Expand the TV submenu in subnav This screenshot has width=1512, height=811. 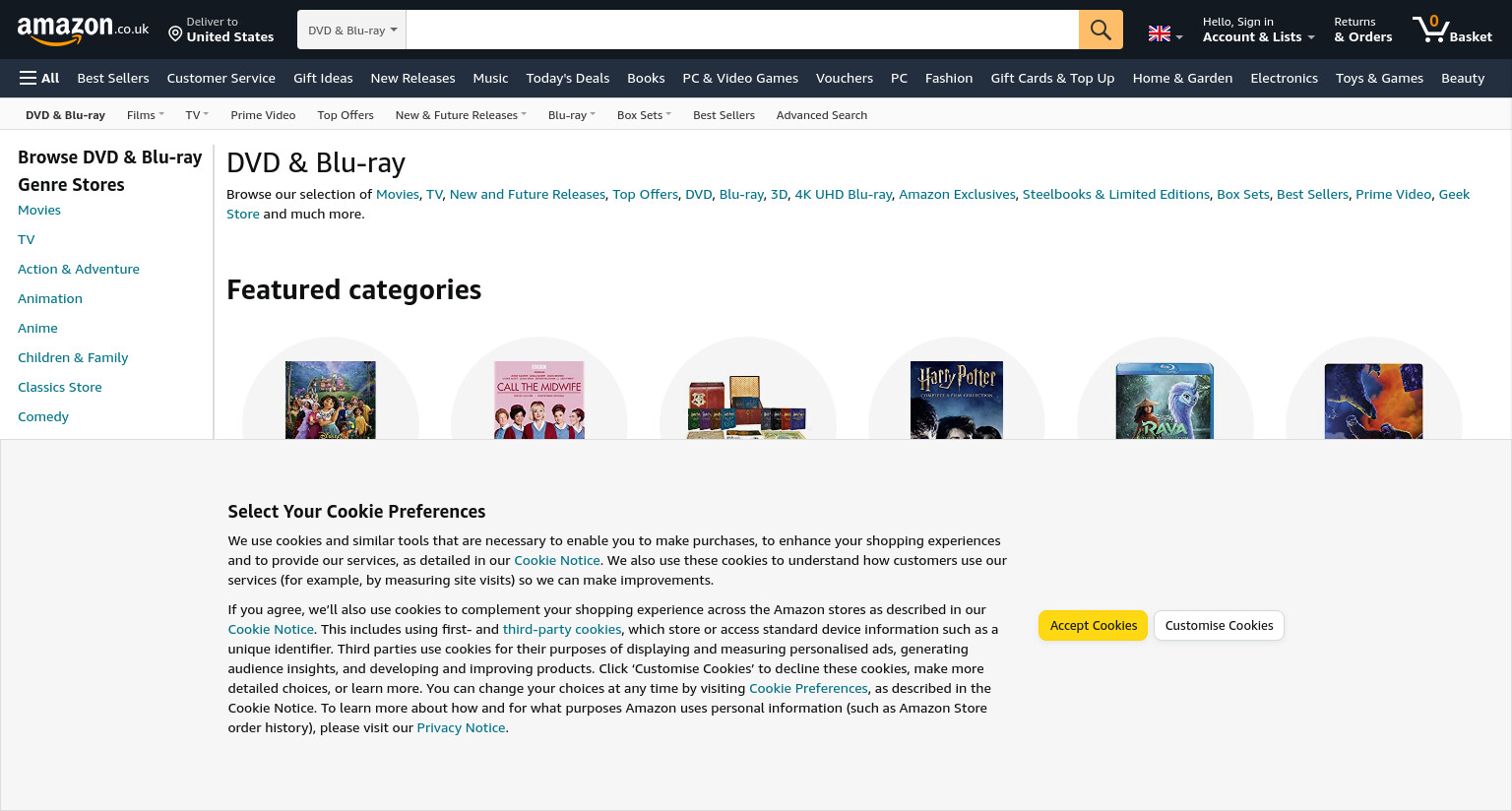197,115
